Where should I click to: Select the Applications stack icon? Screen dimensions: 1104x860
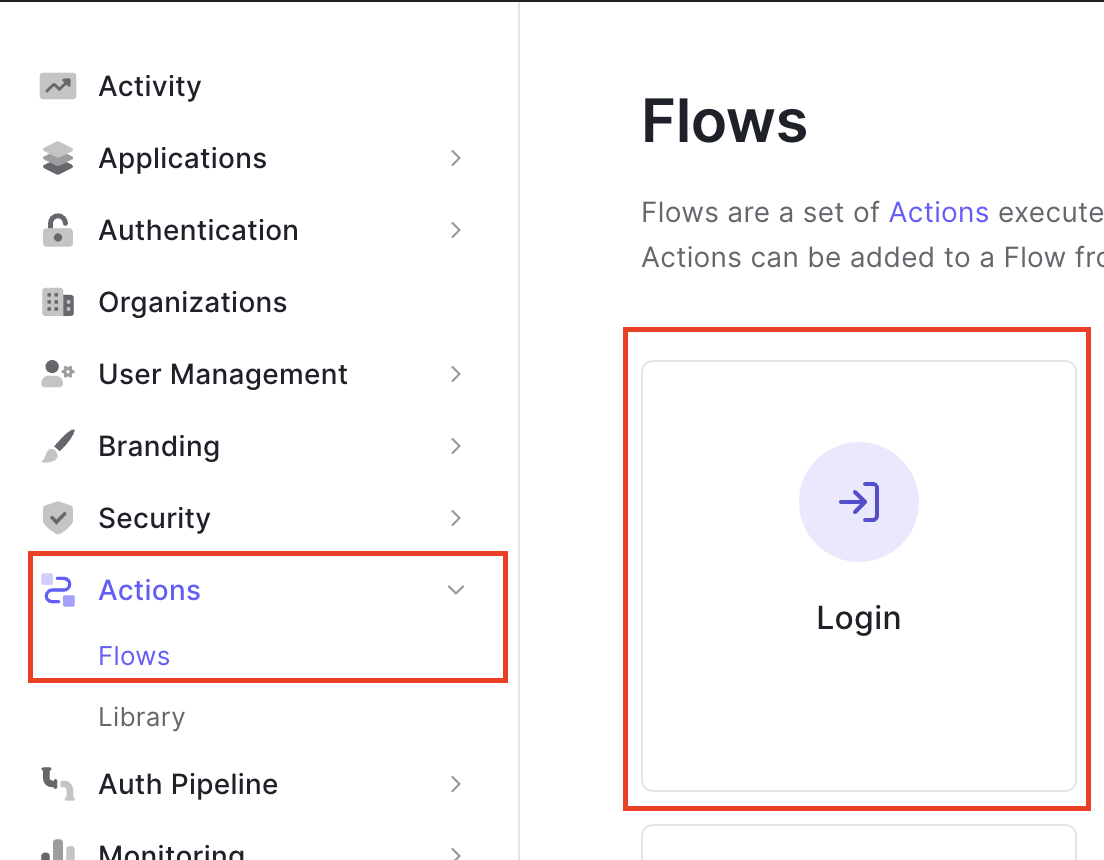point(57,158)
